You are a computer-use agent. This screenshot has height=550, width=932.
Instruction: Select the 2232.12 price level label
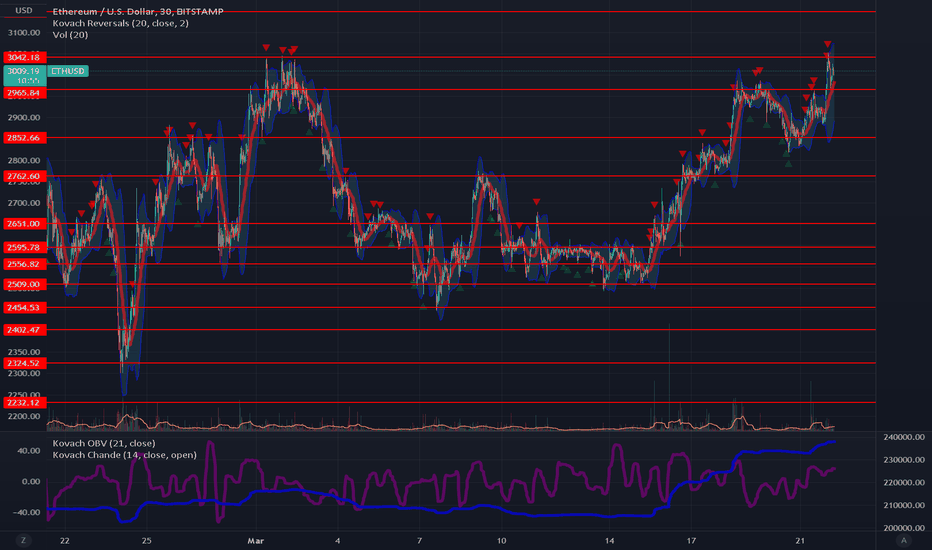coord(24,403)
